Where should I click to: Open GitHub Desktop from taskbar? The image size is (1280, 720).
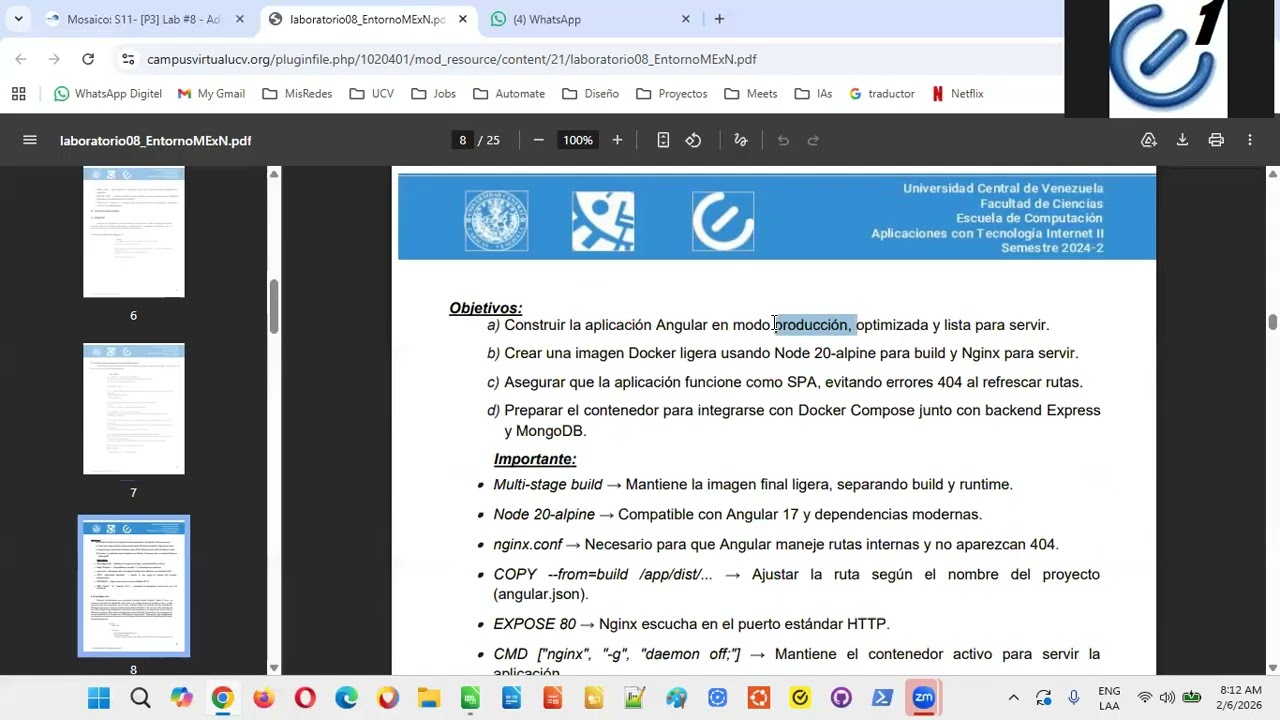(x=841, y=698)
